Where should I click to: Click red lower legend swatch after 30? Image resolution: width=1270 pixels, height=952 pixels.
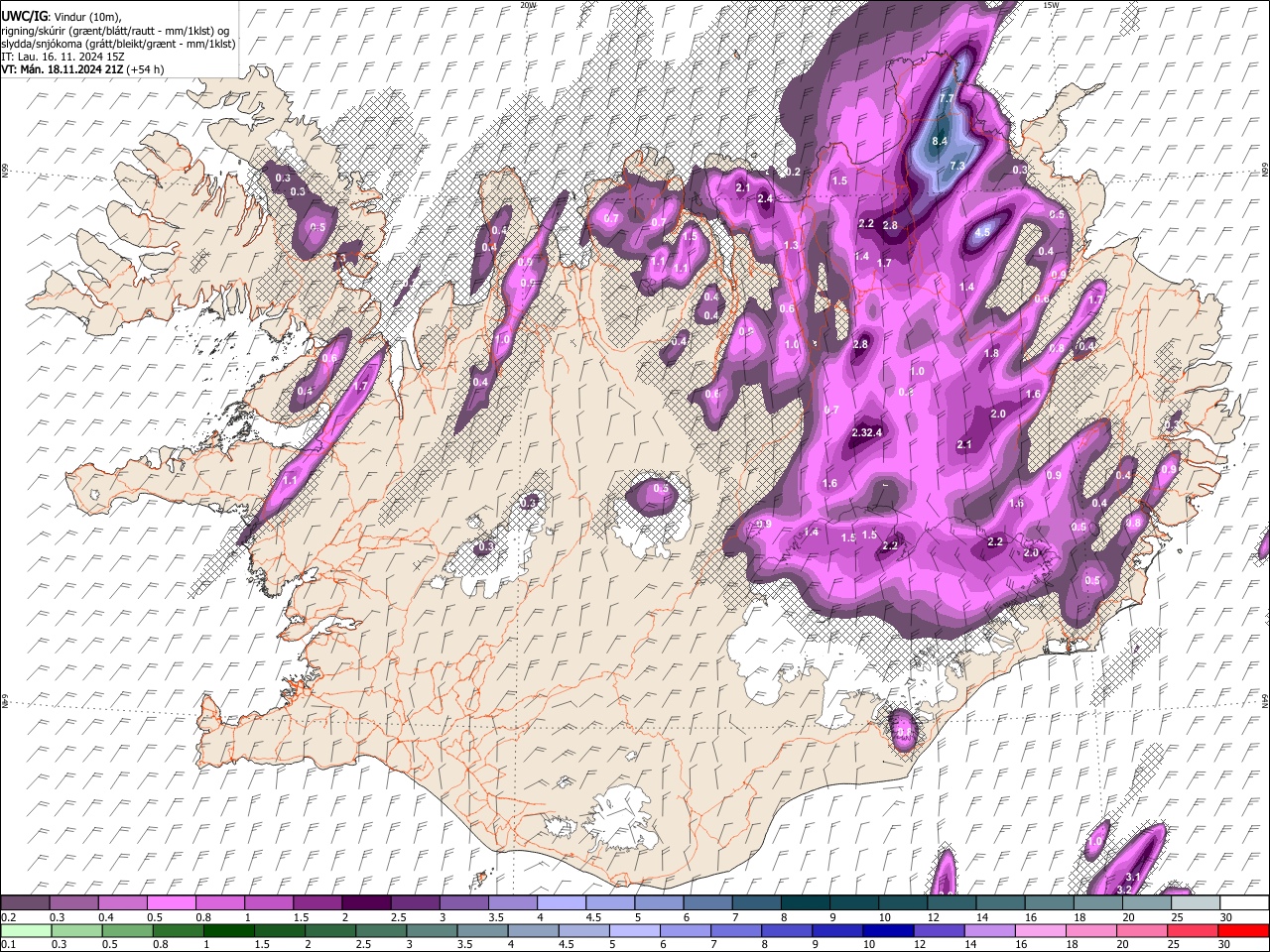[x=1244, y=930]
